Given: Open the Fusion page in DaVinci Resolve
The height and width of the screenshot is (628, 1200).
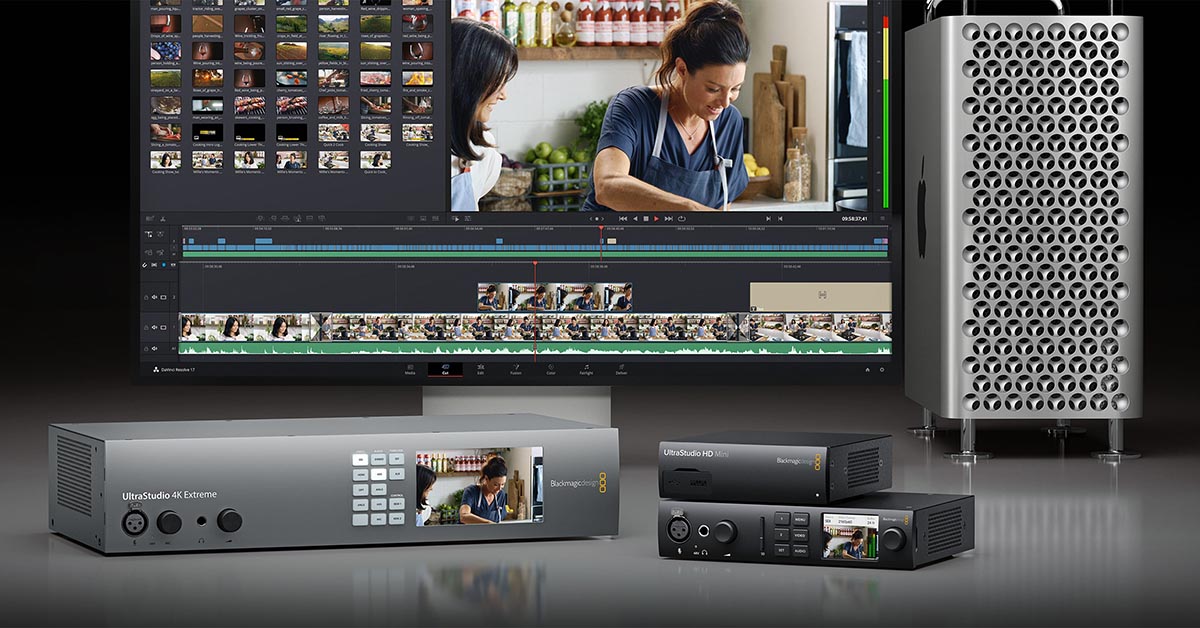Looking at the screenshot, I should [x=517, y=372].
